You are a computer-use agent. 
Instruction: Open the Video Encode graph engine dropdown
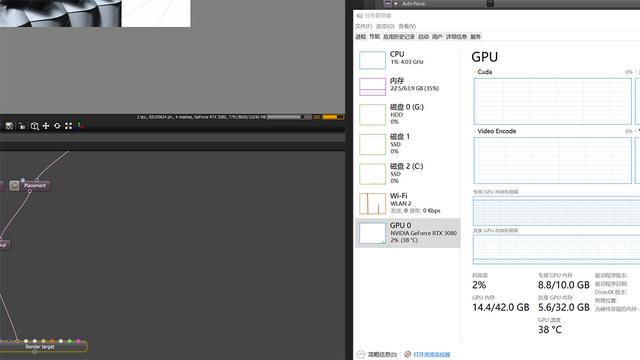[x=495, y=131]
